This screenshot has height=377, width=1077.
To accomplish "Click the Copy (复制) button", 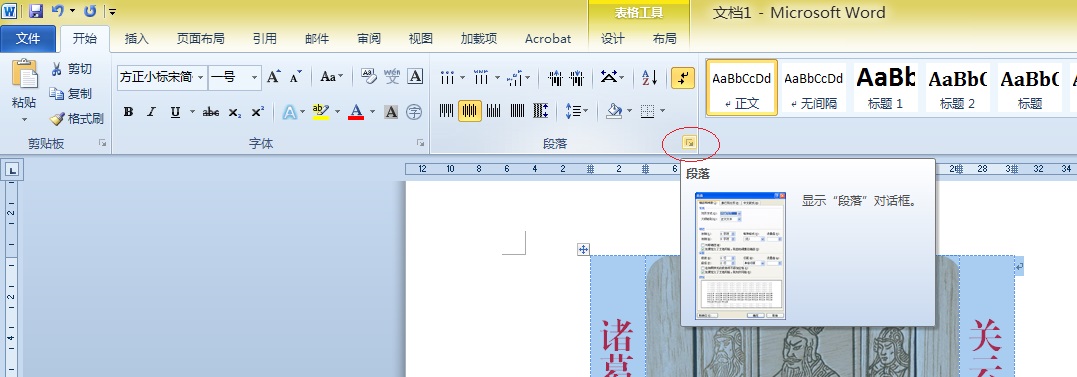I will pos(71,93).
